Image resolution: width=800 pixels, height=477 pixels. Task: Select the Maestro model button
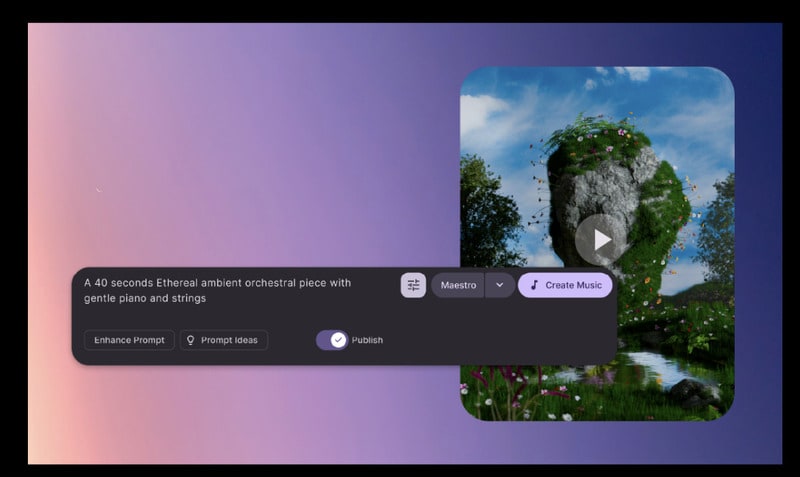(458, 285)
